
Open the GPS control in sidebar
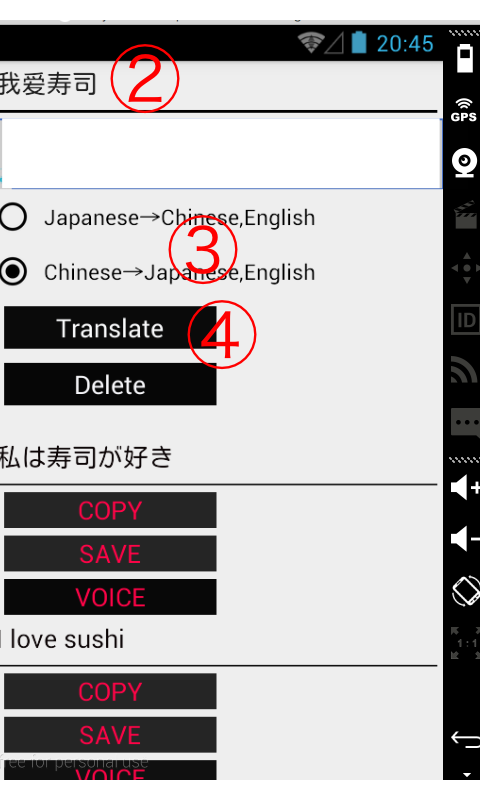(x=464, y=110)
